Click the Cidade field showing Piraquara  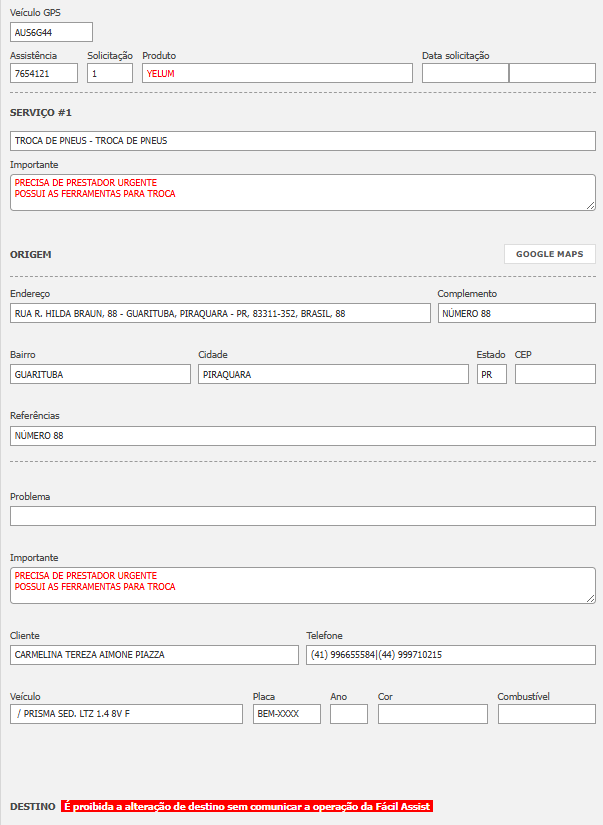(x=333, y=374)
